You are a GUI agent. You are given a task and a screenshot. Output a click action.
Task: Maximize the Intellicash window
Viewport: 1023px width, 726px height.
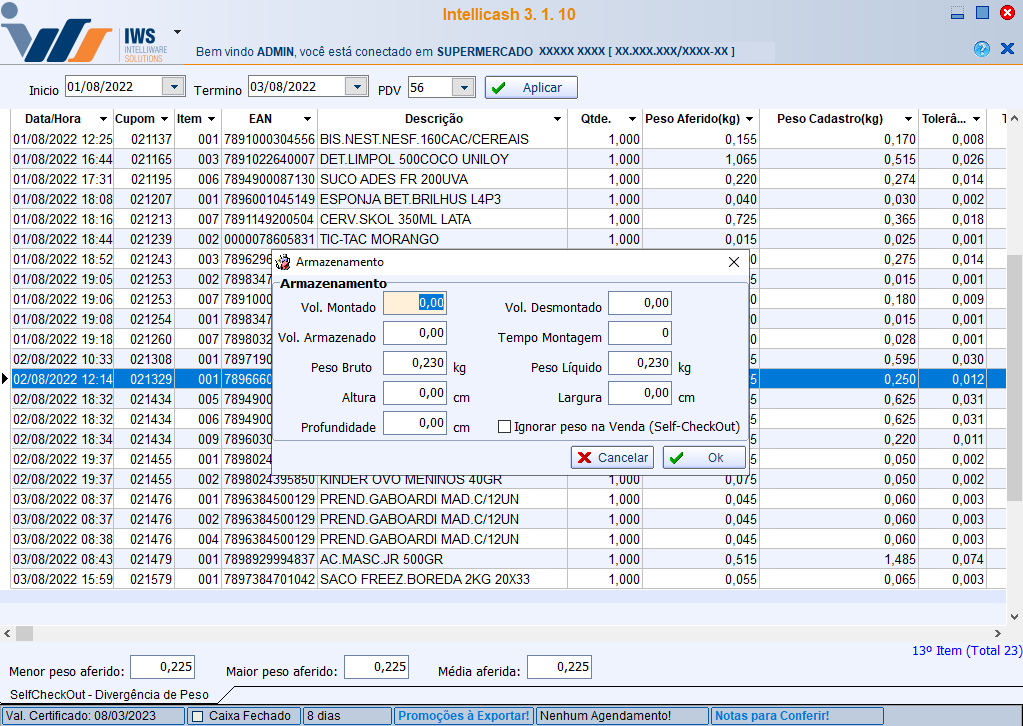click(x=982, y=13)
